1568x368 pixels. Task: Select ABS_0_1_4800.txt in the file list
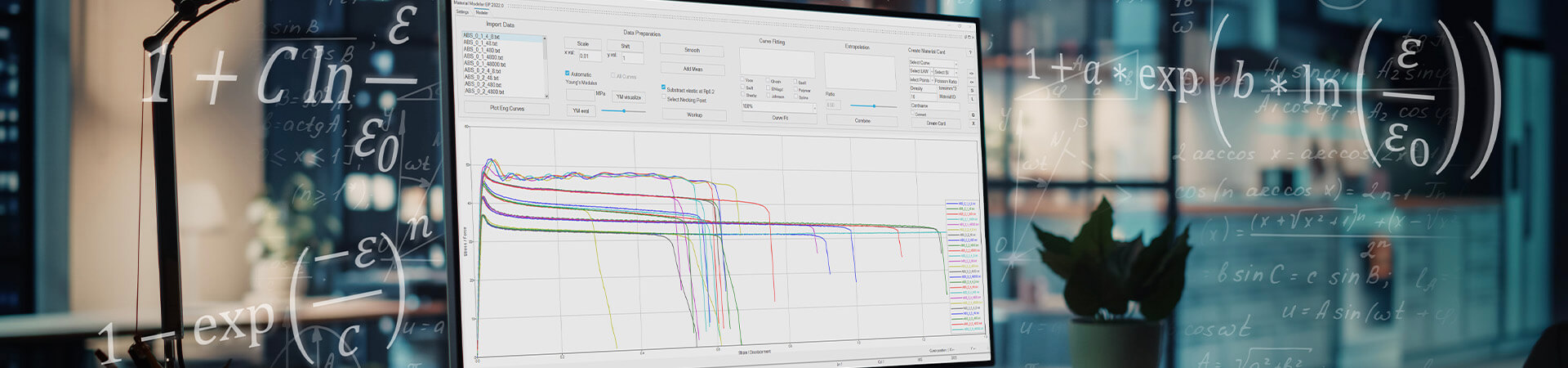[x=482, y=57]
